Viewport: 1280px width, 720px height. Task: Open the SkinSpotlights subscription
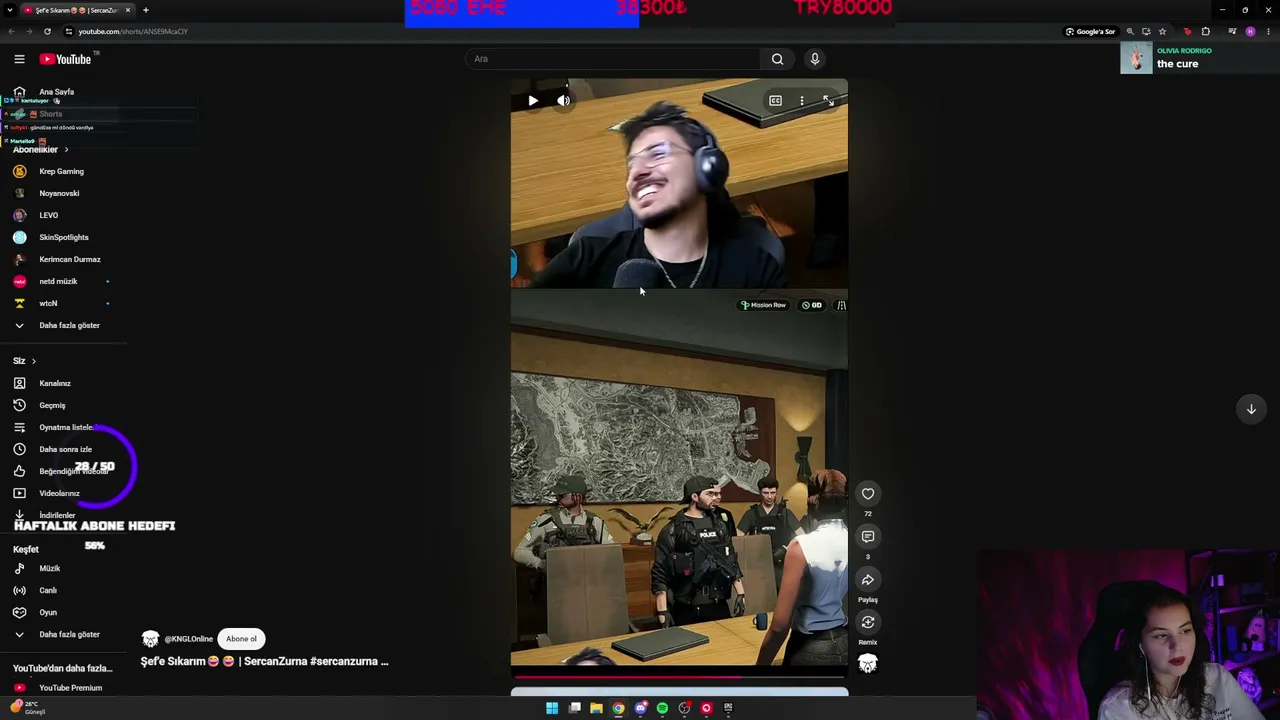coord(66,237)
